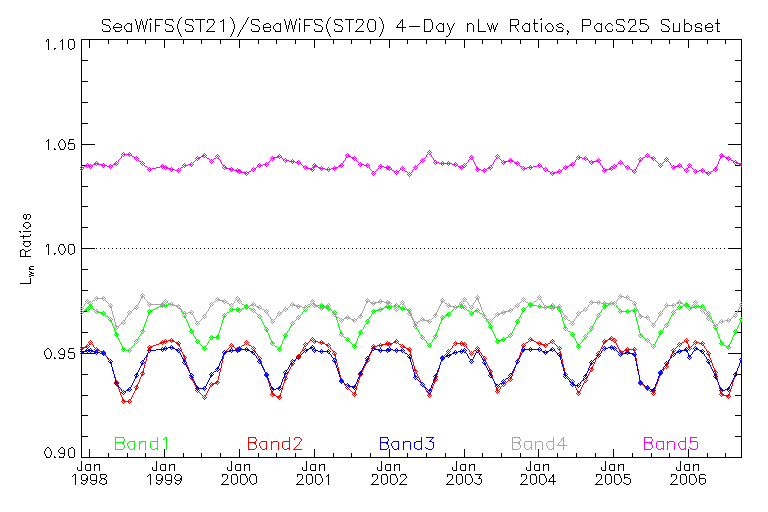This screenshot has height=512, width=768.
Task: Select the blue Band3 legend label
Action: 407,444
